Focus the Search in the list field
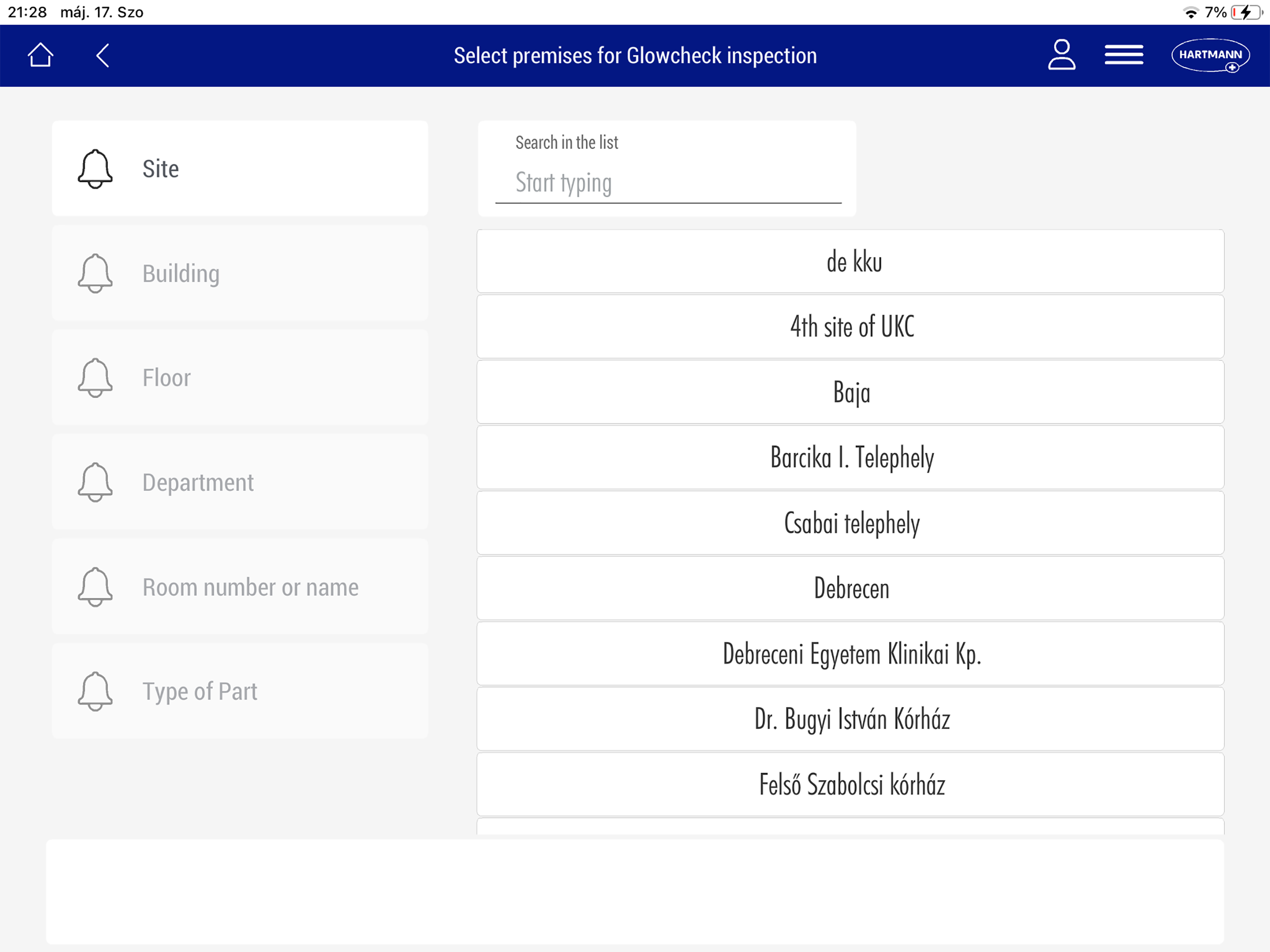 (668, 183)
